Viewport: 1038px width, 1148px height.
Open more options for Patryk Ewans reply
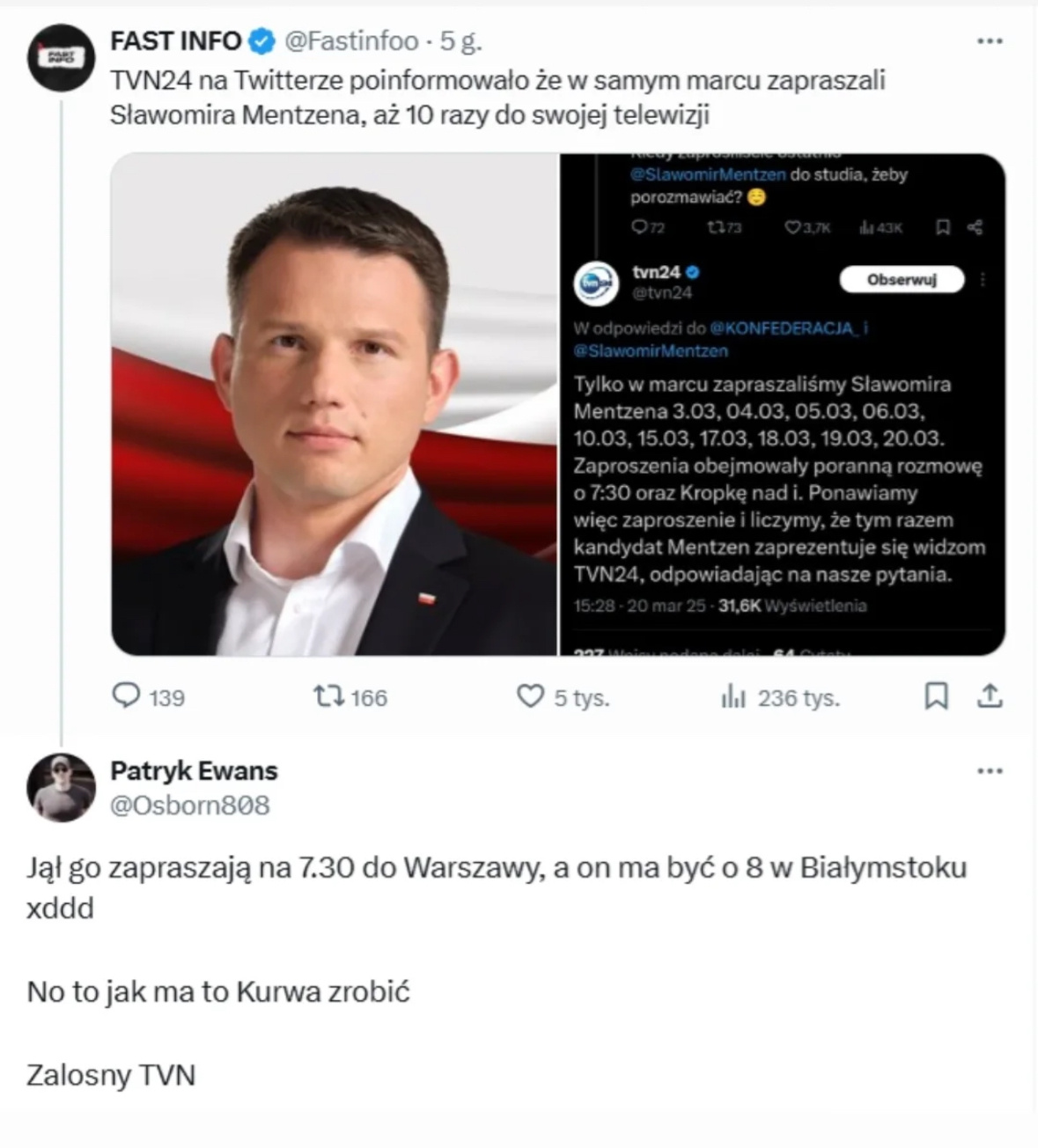[990, 771]
